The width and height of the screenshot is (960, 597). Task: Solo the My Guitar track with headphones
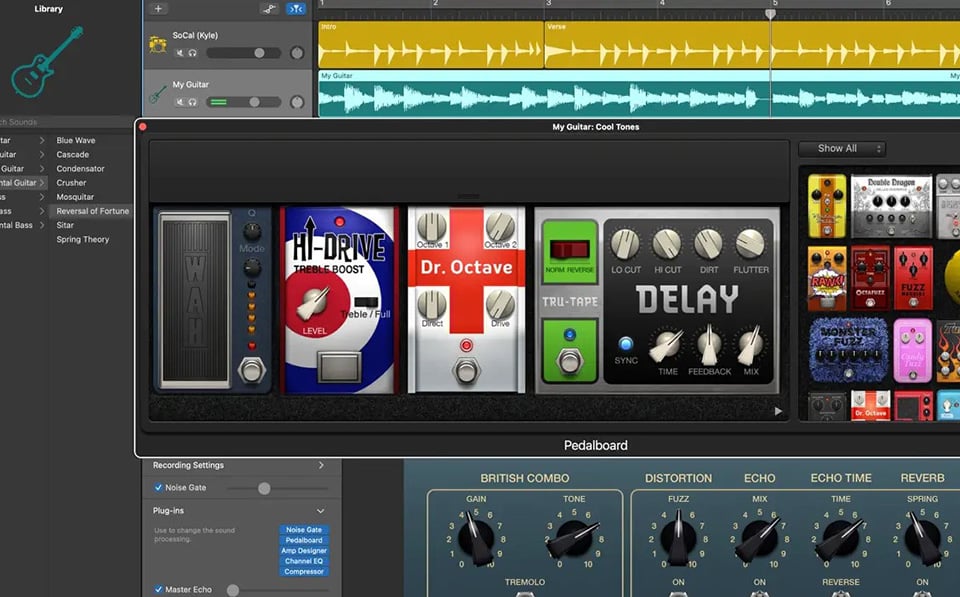192,102
